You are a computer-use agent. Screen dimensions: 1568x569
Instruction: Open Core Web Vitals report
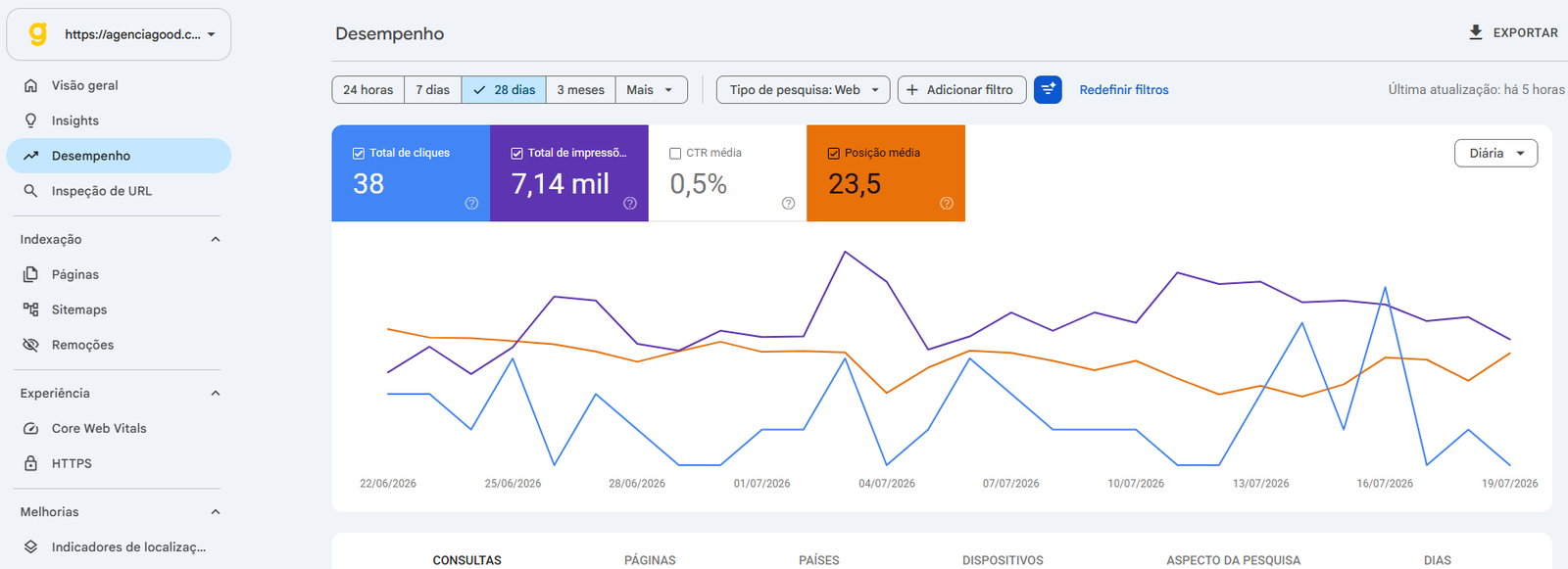click(119, 428)
